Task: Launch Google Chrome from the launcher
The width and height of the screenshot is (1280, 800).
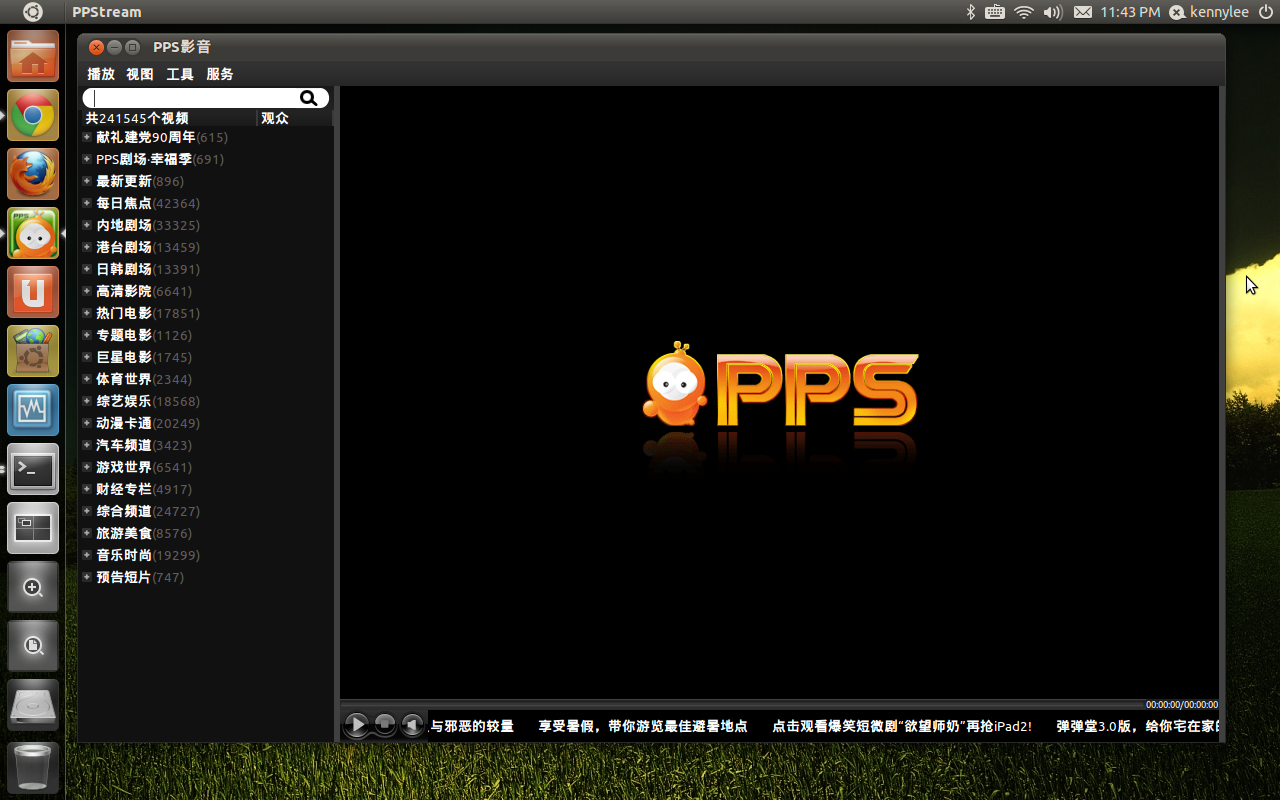Action: 33,115
